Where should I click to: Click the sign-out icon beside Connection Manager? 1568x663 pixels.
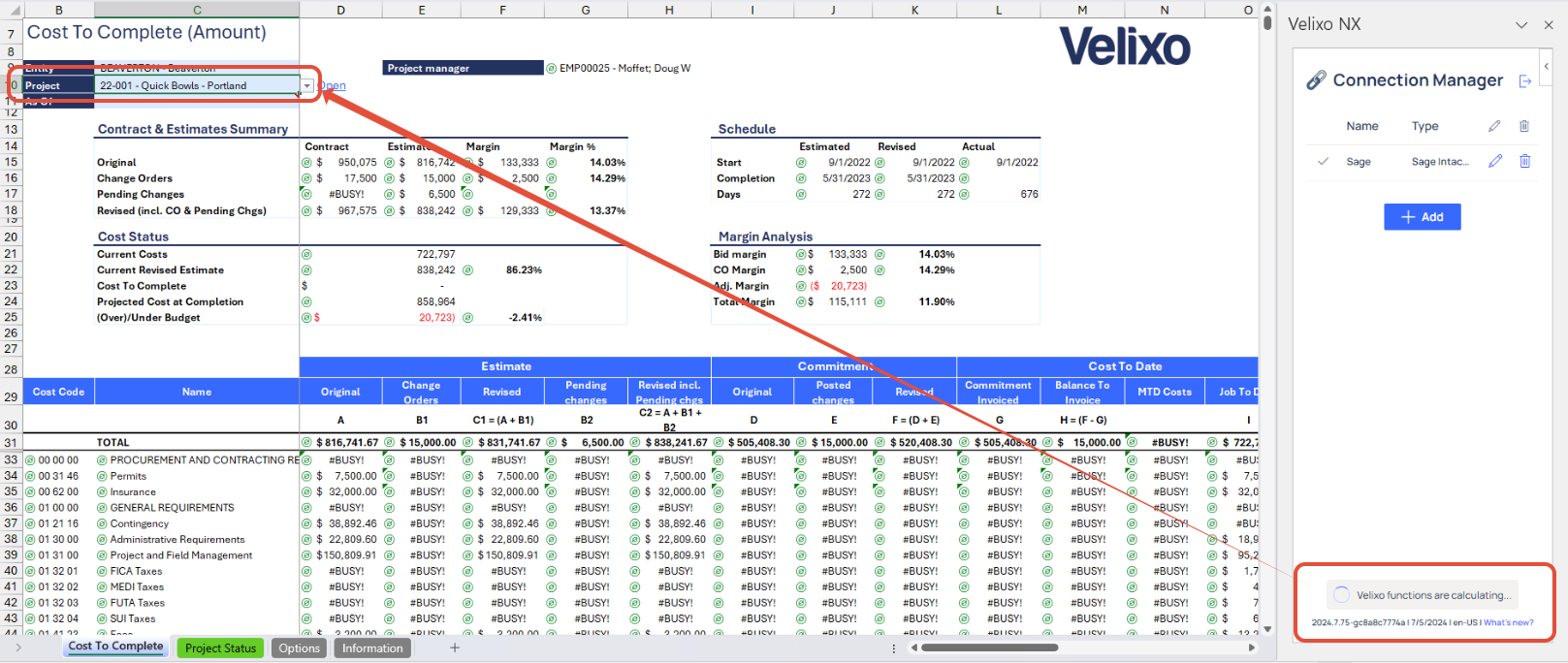(x=1525, y=81)
